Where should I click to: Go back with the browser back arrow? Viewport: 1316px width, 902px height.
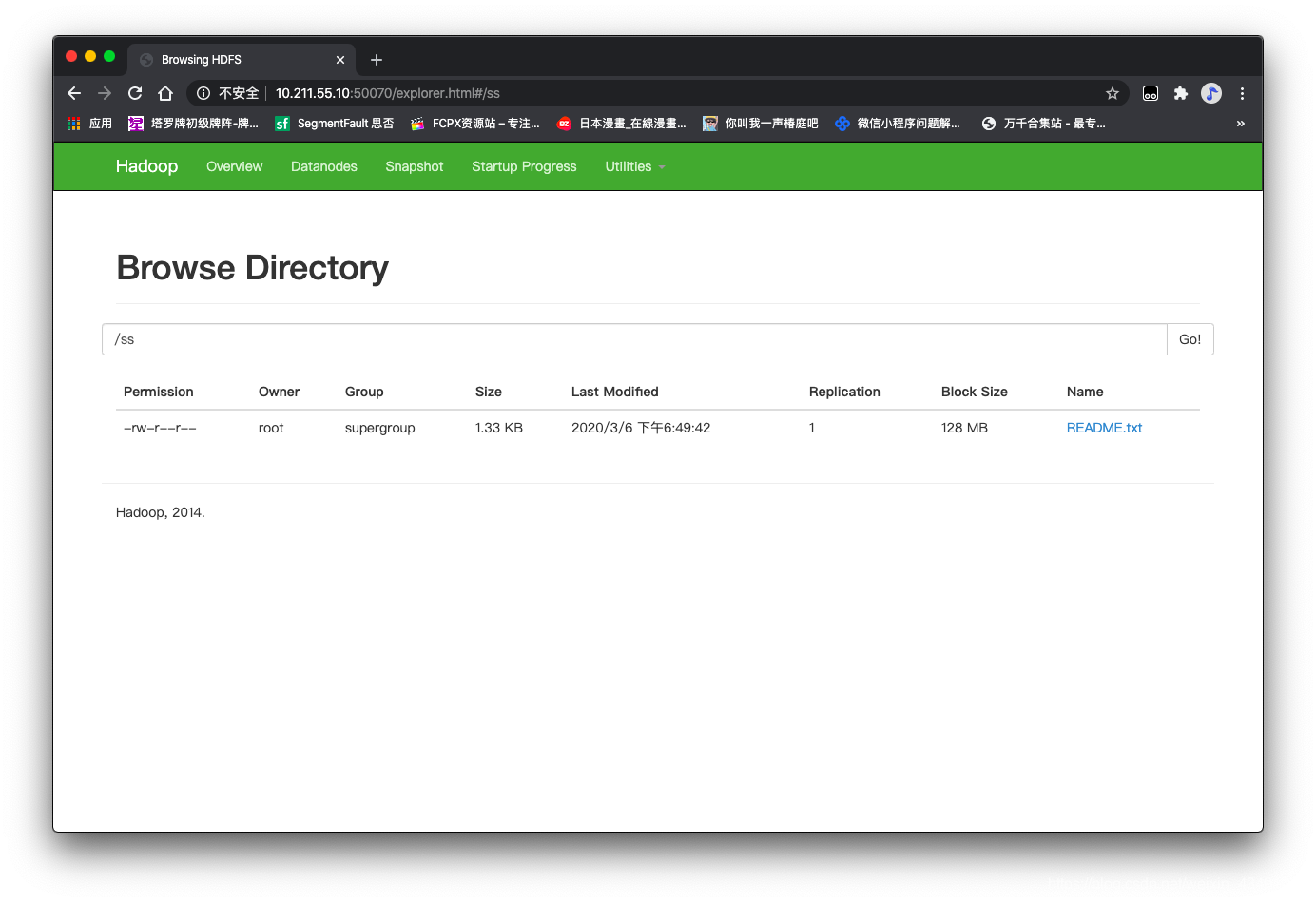click(x=74, y=93)
